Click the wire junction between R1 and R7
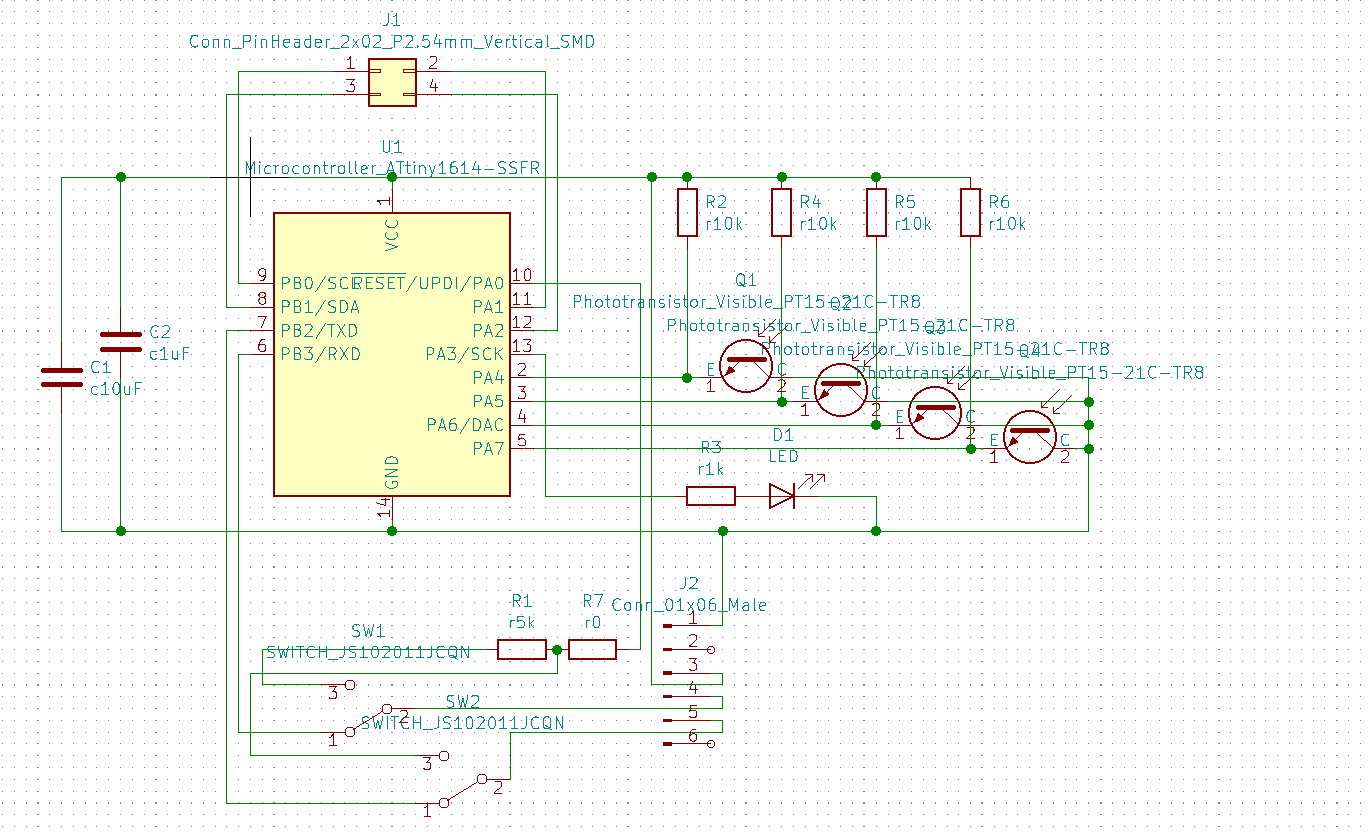Screen dimensions: 1372x837 pyautogui.click(x=557, y=650)
